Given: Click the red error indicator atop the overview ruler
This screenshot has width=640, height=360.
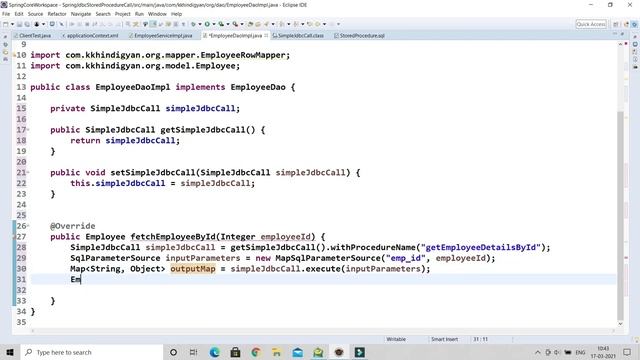Looking at the screenshot, I should (626, 43).
